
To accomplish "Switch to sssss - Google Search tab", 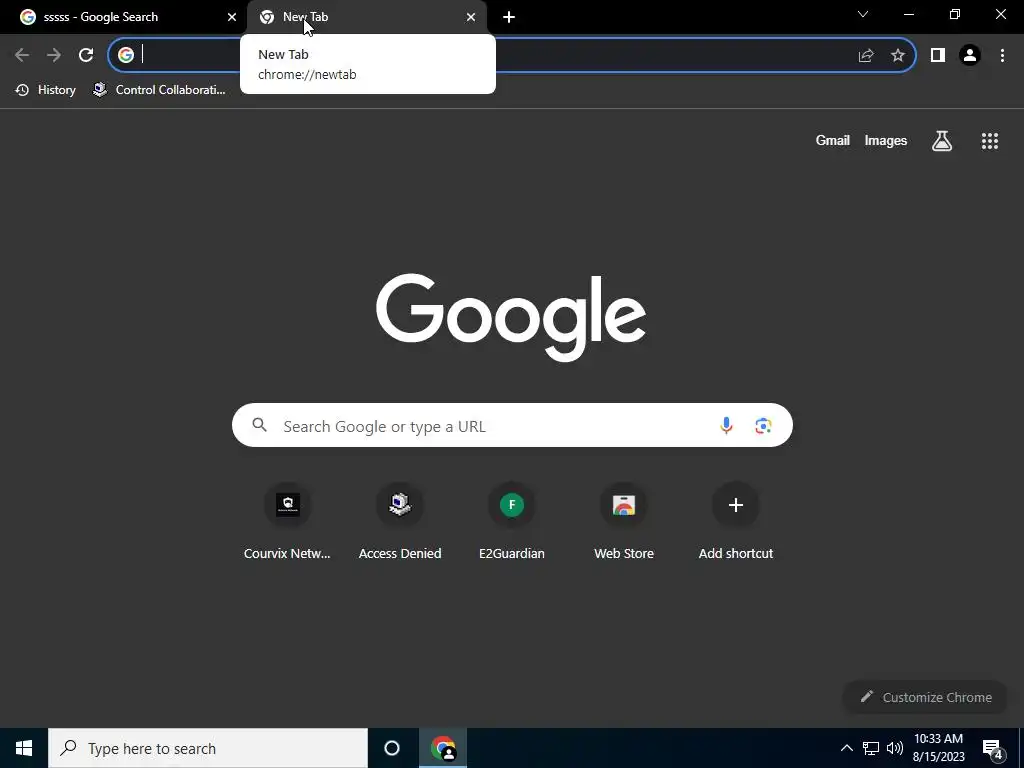I will [x=123, y=17].
